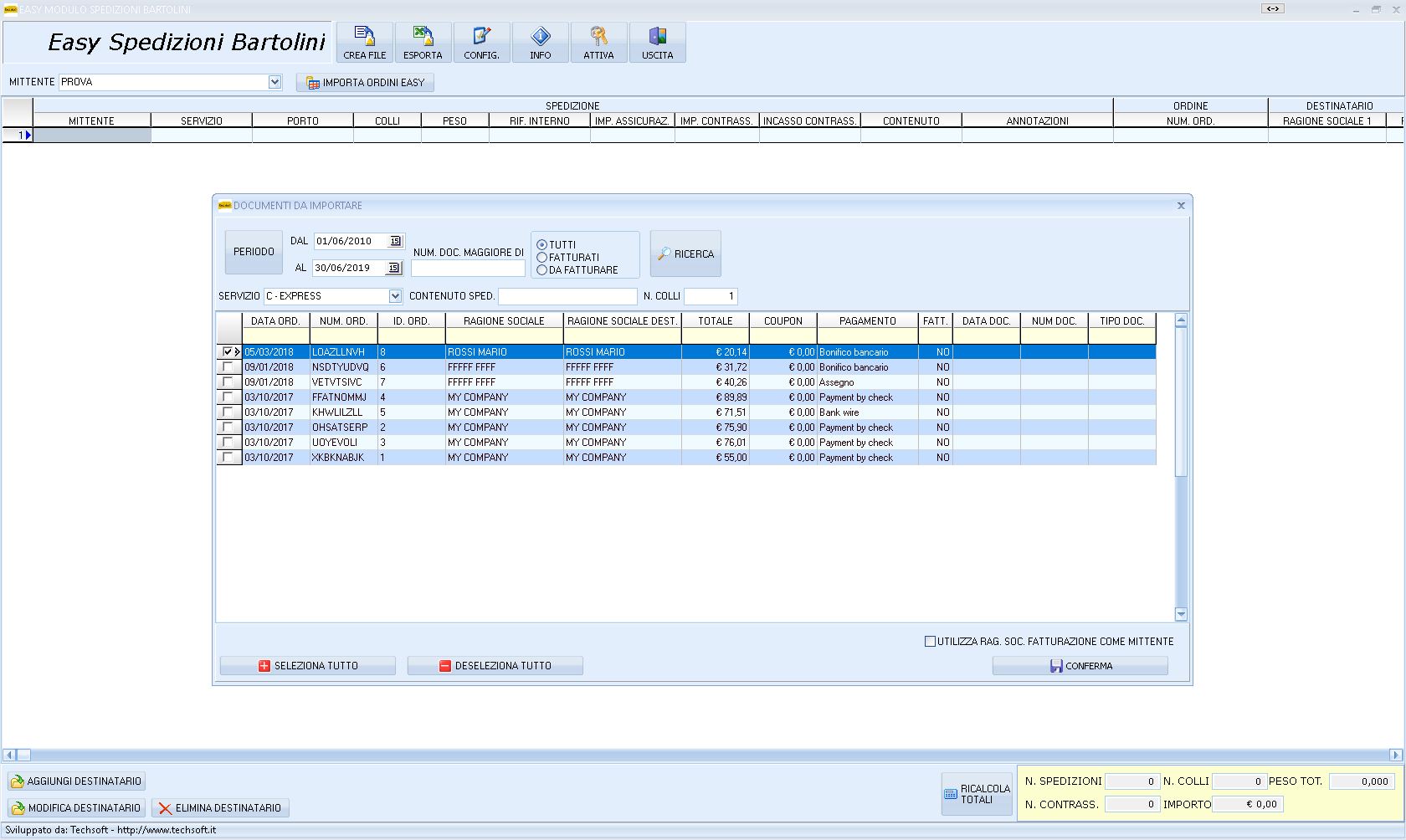Click NUM. DOC. MAGGIORE DI input field
1406x840 pixels.
pyautogui.click(x=468, y=268)
